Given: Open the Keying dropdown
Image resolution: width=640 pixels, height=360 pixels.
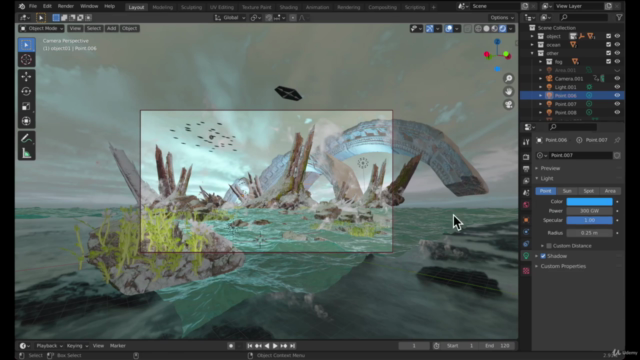Looking at the screenshot, I should click(77, 346).
